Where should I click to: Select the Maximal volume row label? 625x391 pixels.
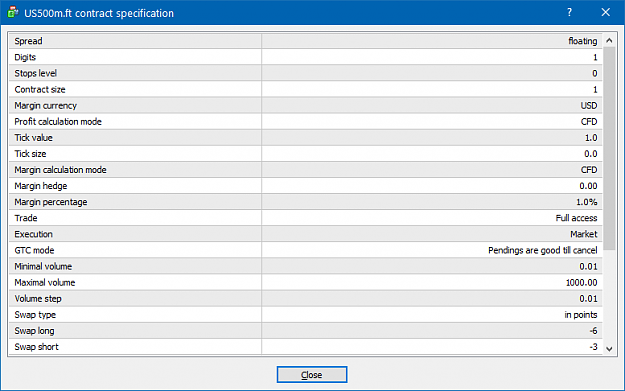[45, 283]
